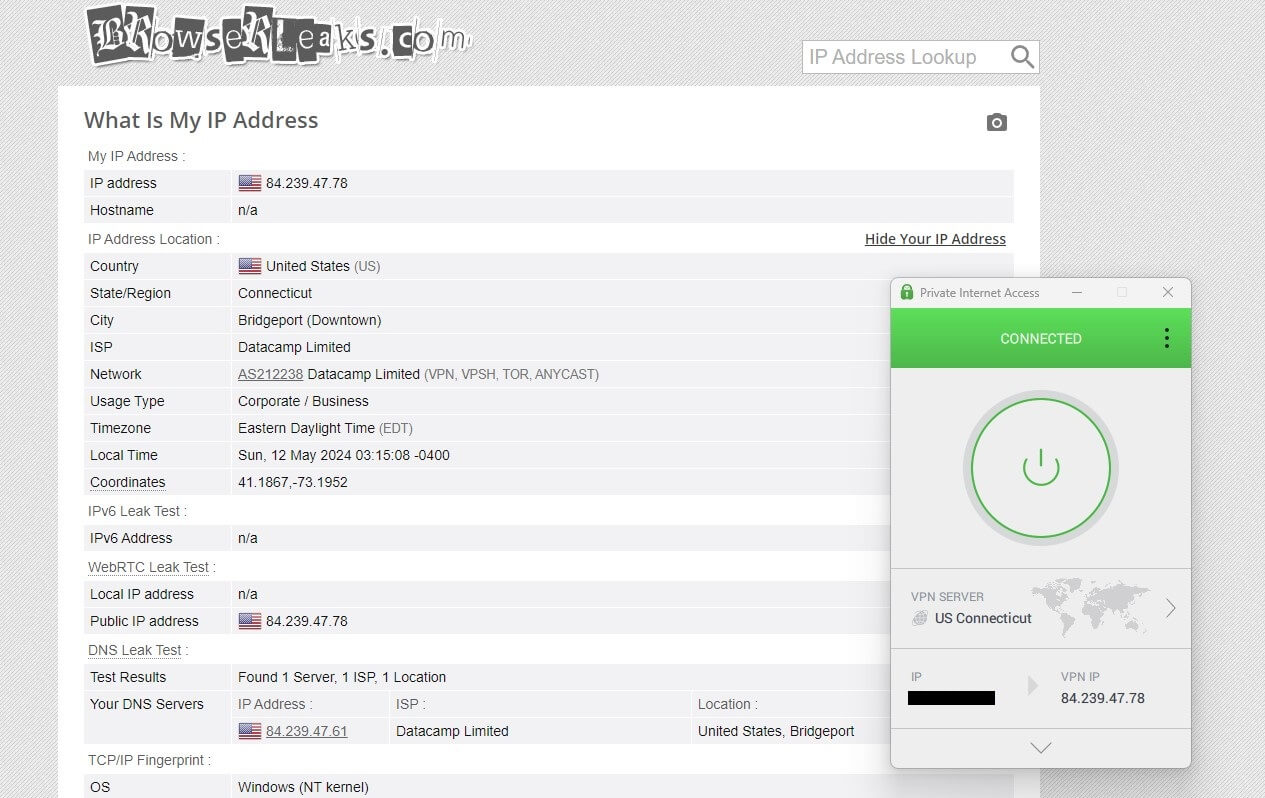Click Eastern Daylight Time timezone value

pos(325,428)
